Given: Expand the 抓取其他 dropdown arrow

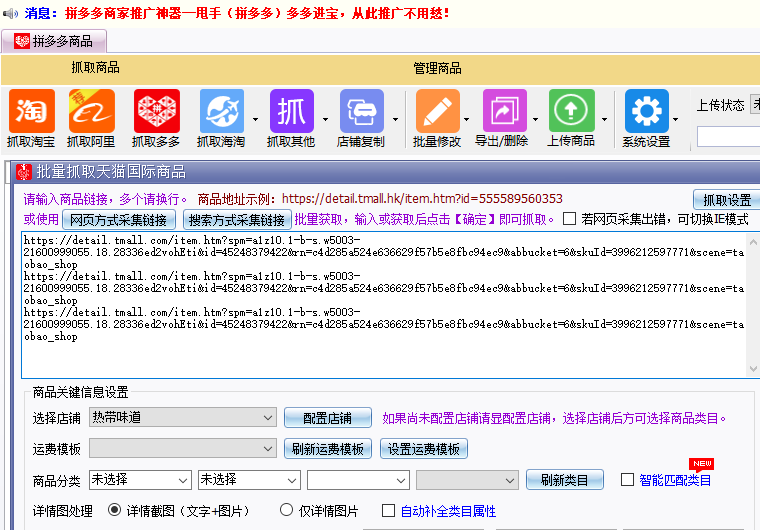Looking at the screenshot, I should tap(325, 119).
